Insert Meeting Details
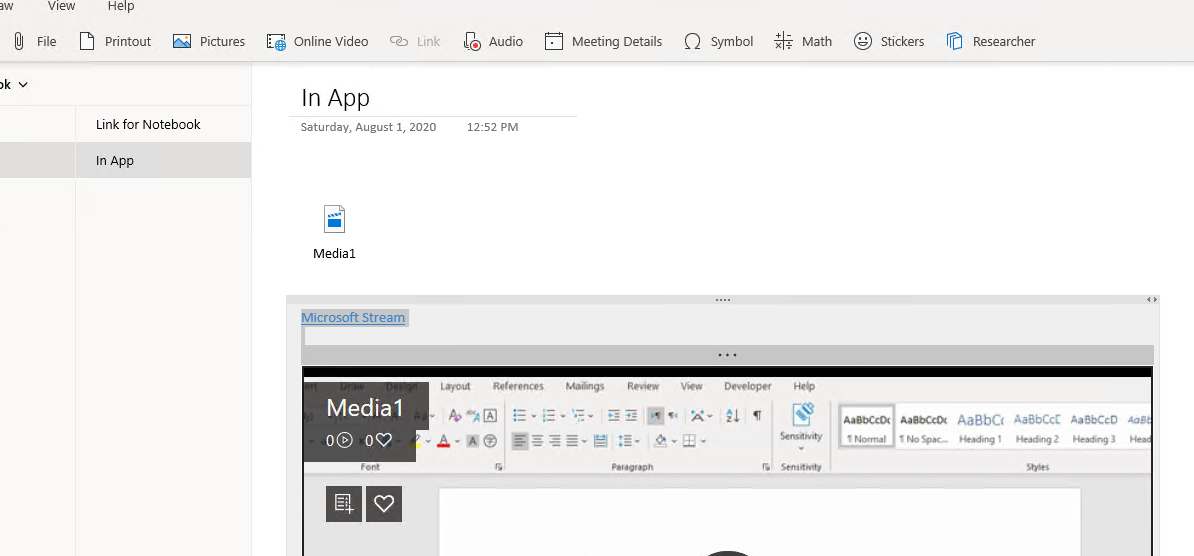This screenshot has width=1194, height=556. (x=603, y=41)
